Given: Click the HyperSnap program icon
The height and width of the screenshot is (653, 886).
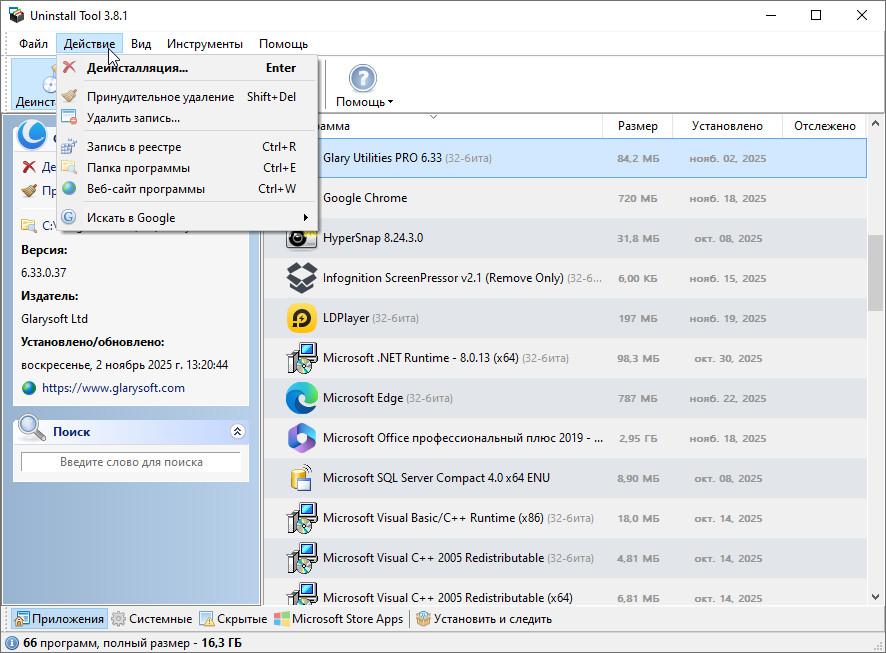Looking at the screenshot, I should (x=301, y=238).
